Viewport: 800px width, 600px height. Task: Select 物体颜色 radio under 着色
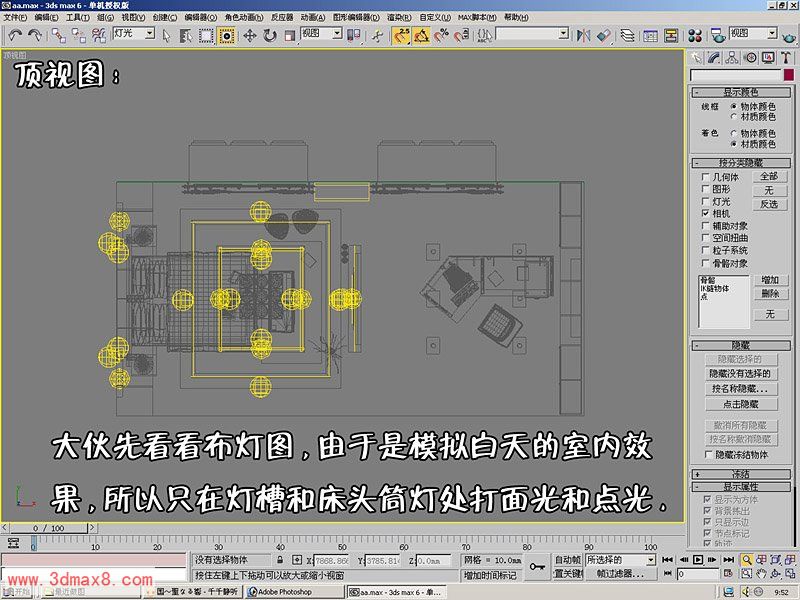[734, 133]
